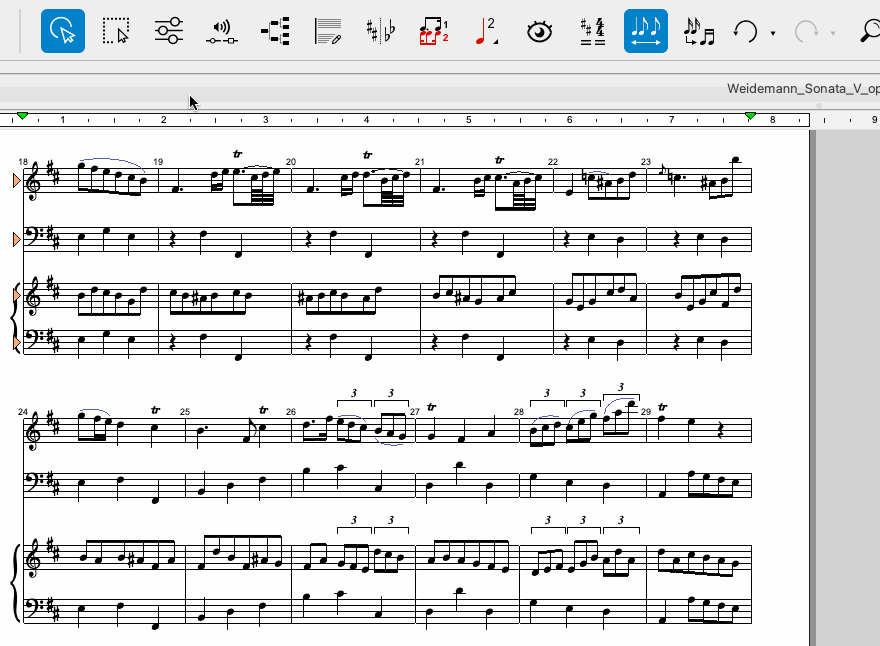
Task: Click the key and time signature icon
Action: (593, 31)
